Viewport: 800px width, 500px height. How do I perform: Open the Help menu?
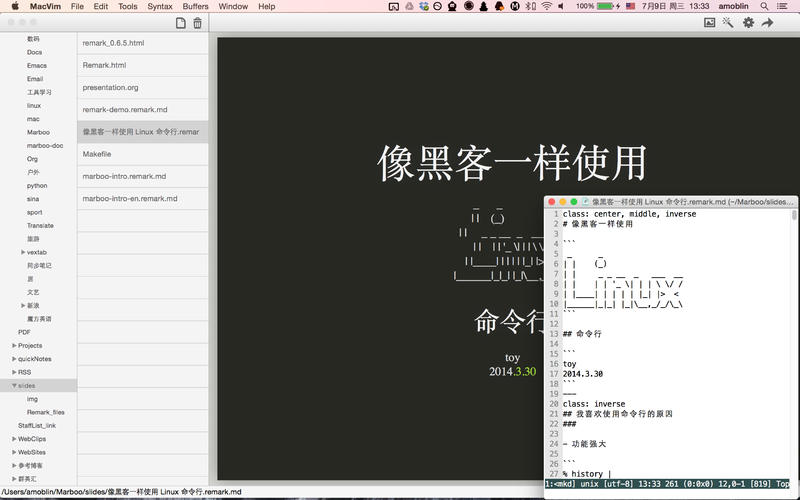[266, 6]
